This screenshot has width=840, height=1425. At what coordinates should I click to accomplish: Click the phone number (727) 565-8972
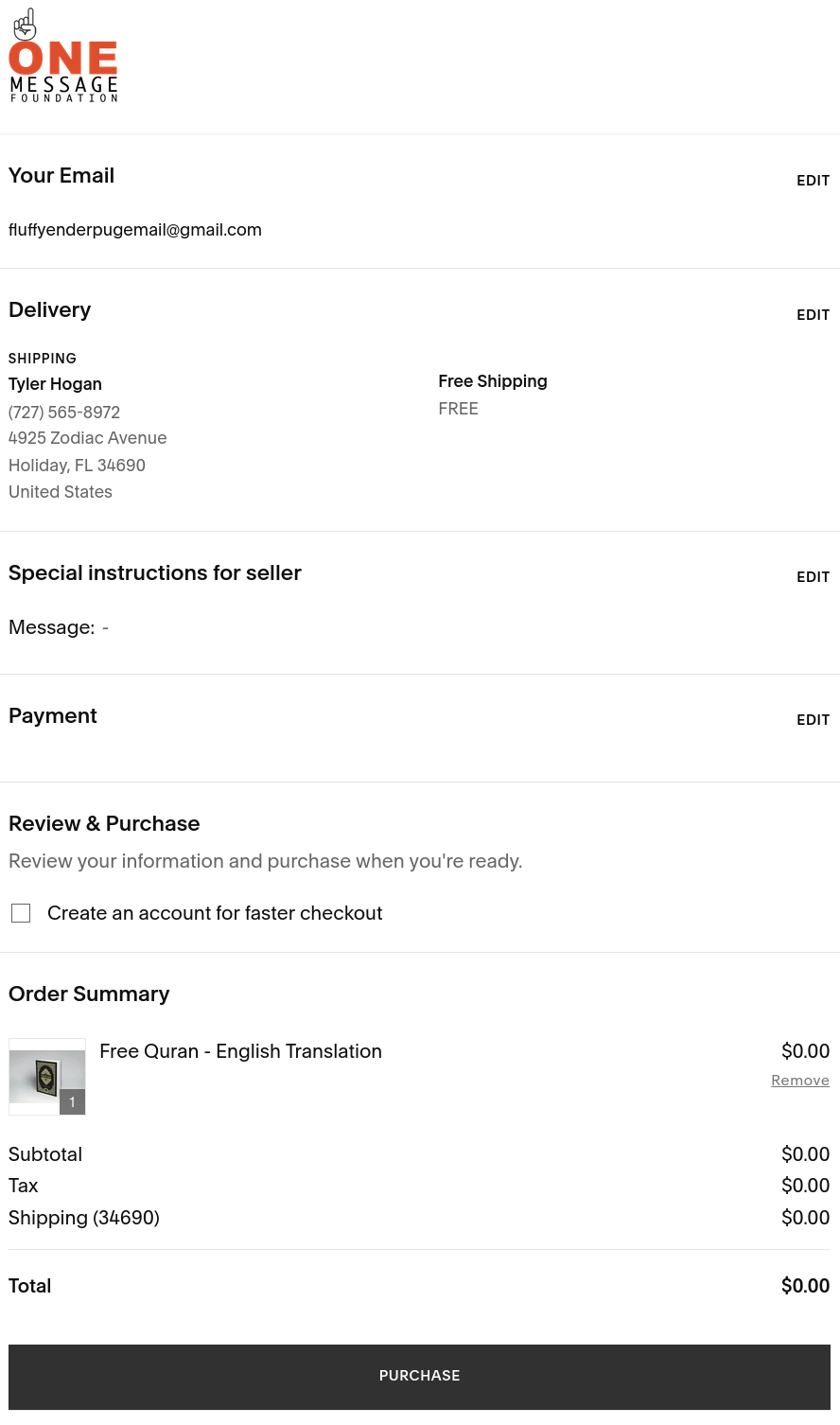pyautogui.click(x=64, y=413)
